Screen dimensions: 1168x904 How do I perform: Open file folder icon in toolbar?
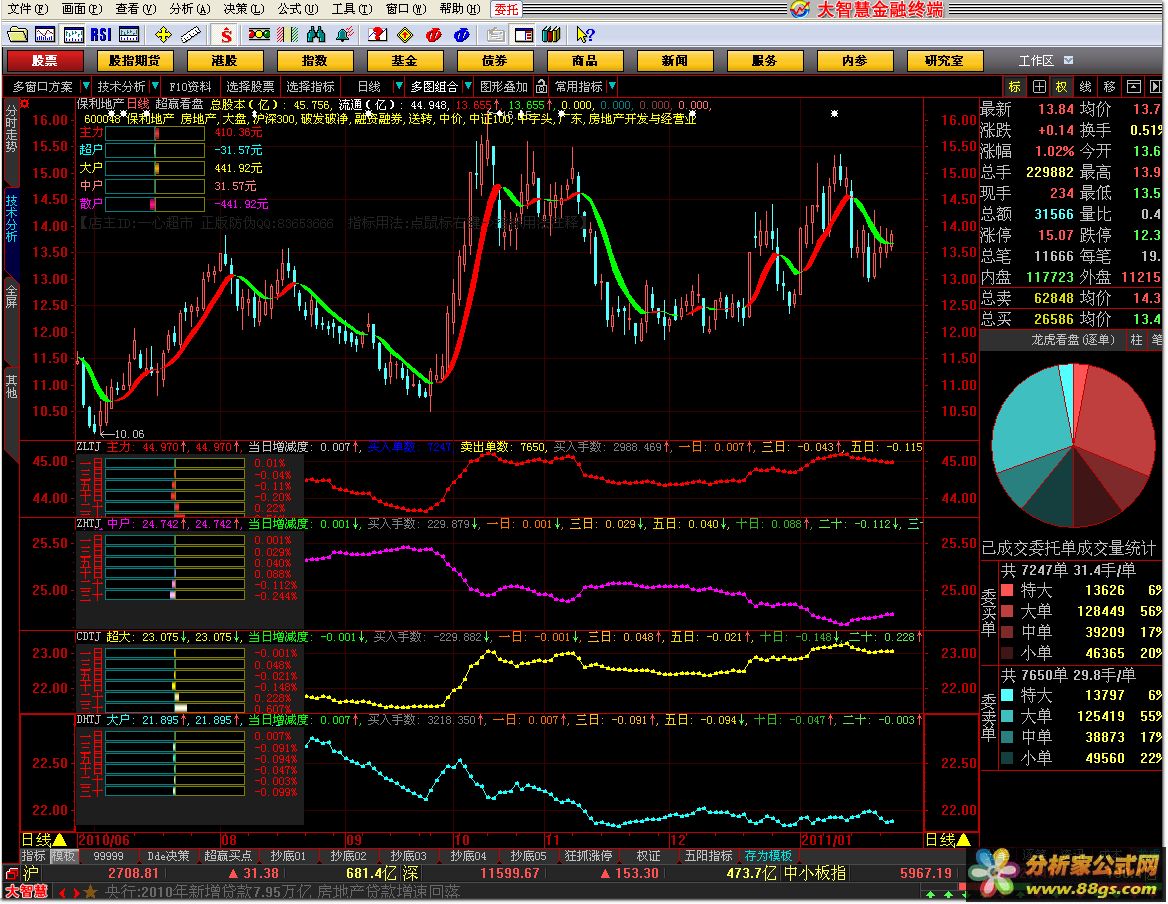coord(16,34)
